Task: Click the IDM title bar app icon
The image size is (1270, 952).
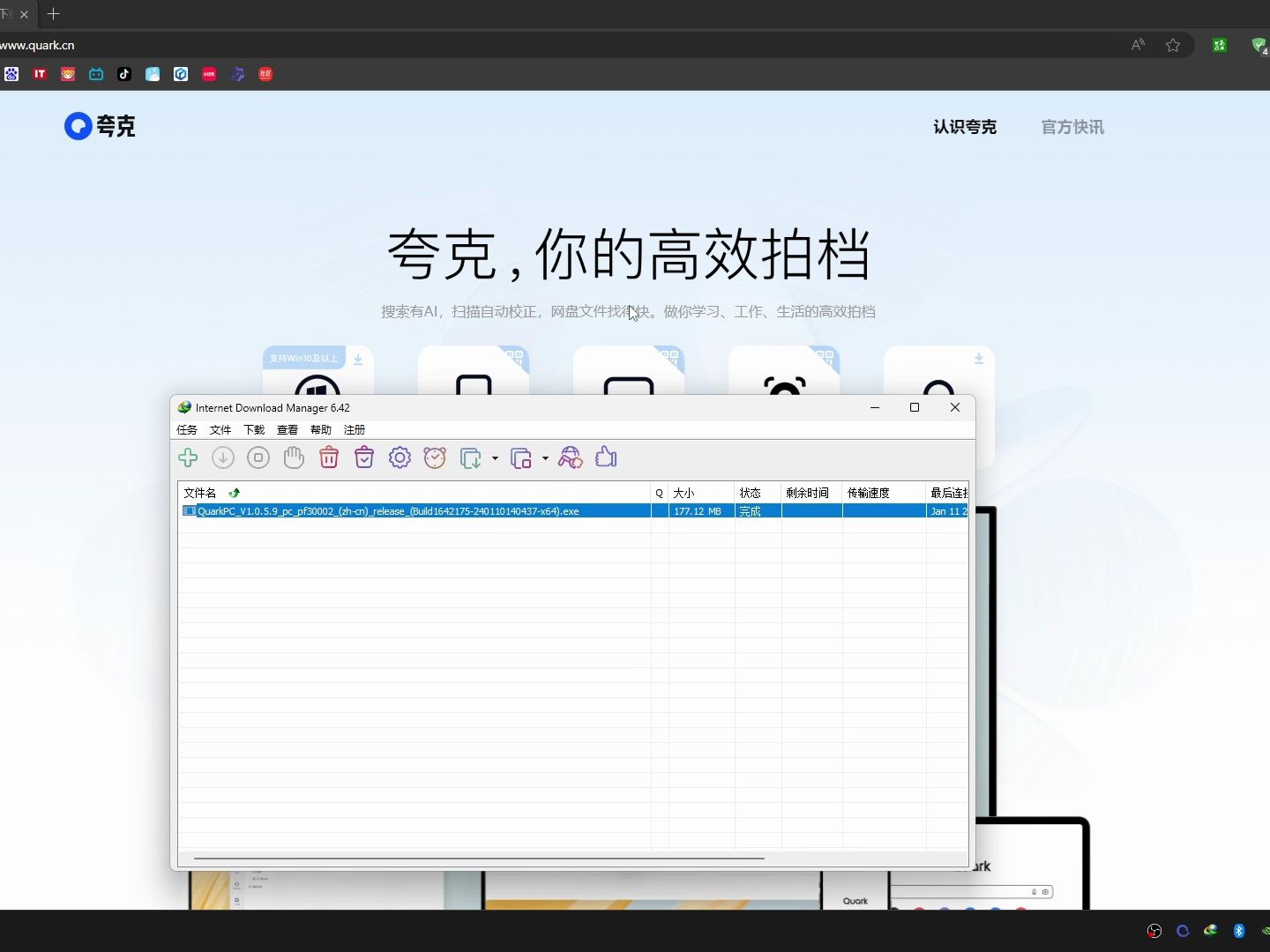Action: pyautogui.click(x=184, y=407)
